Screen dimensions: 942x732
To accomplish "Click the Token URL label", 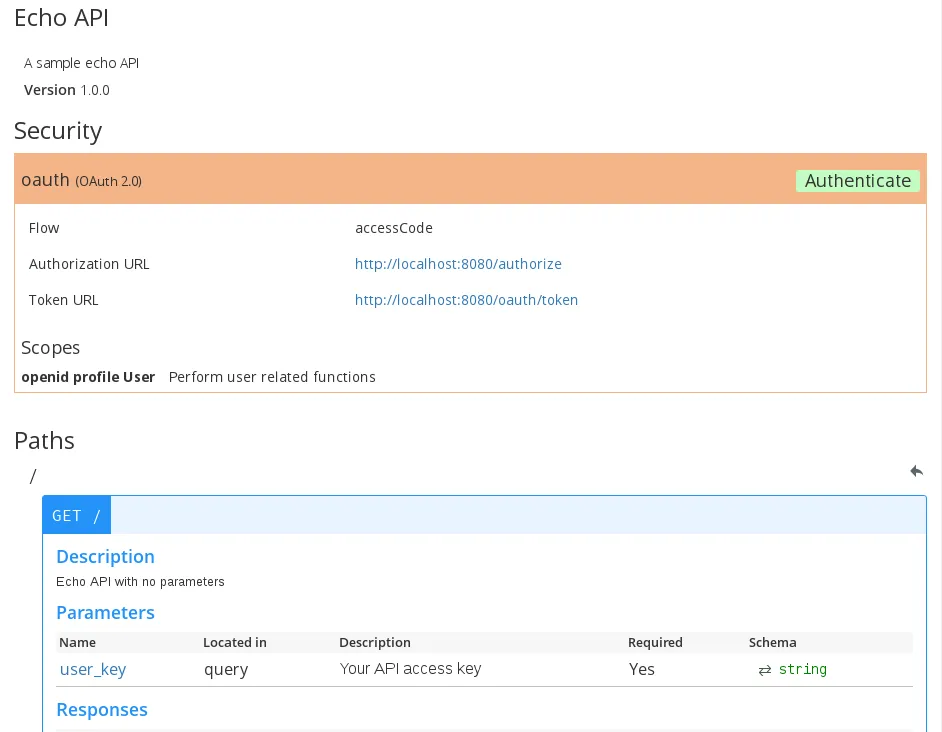I will click(64, 300).
